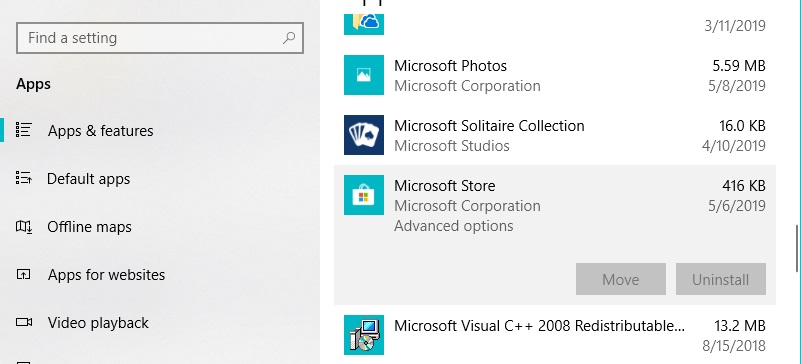This screenshot has width=801, height=364.
Task: Click the app list vertical scrollbar
Action: coord(797,249)
